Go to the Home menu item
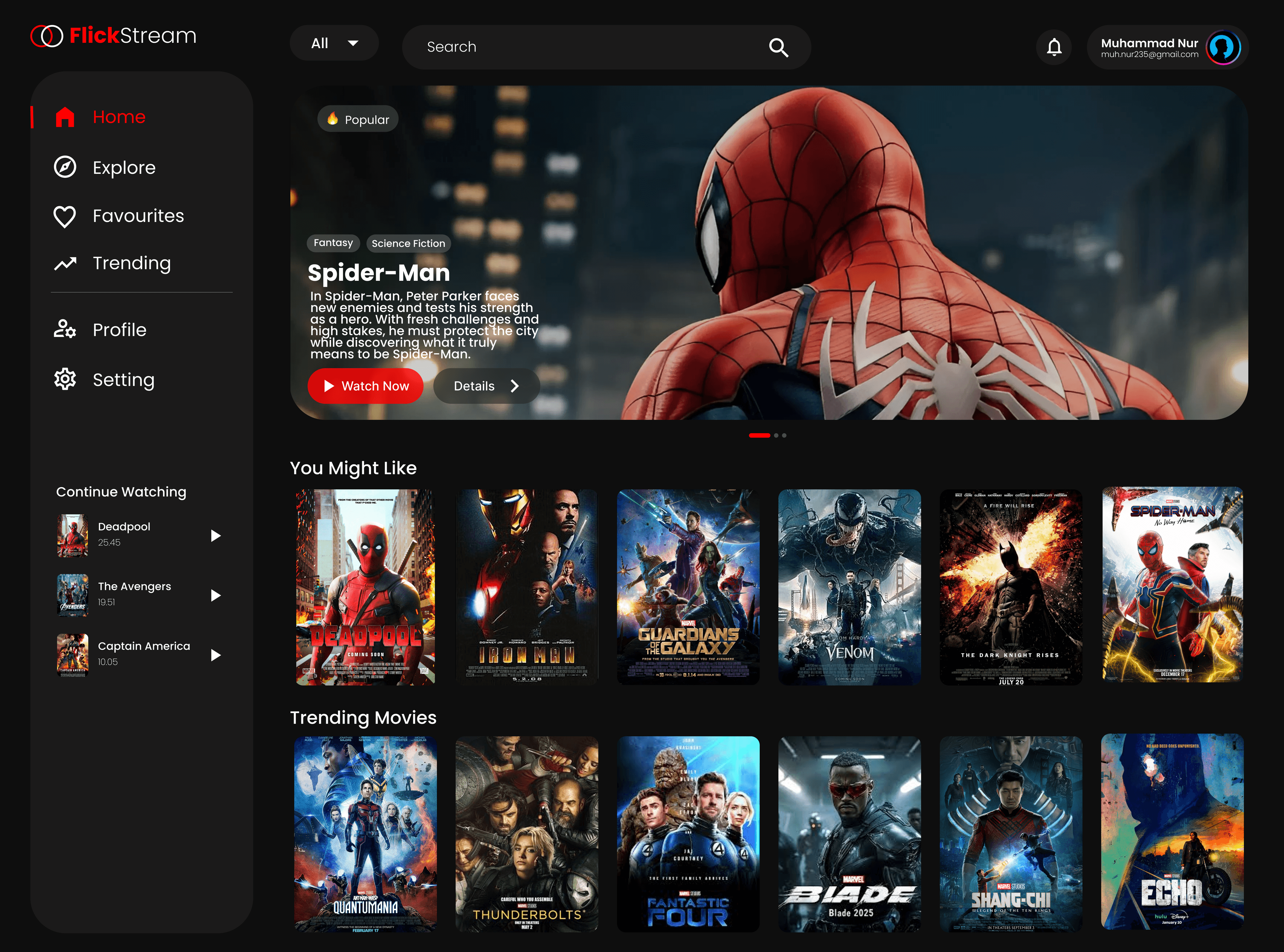 119,117
